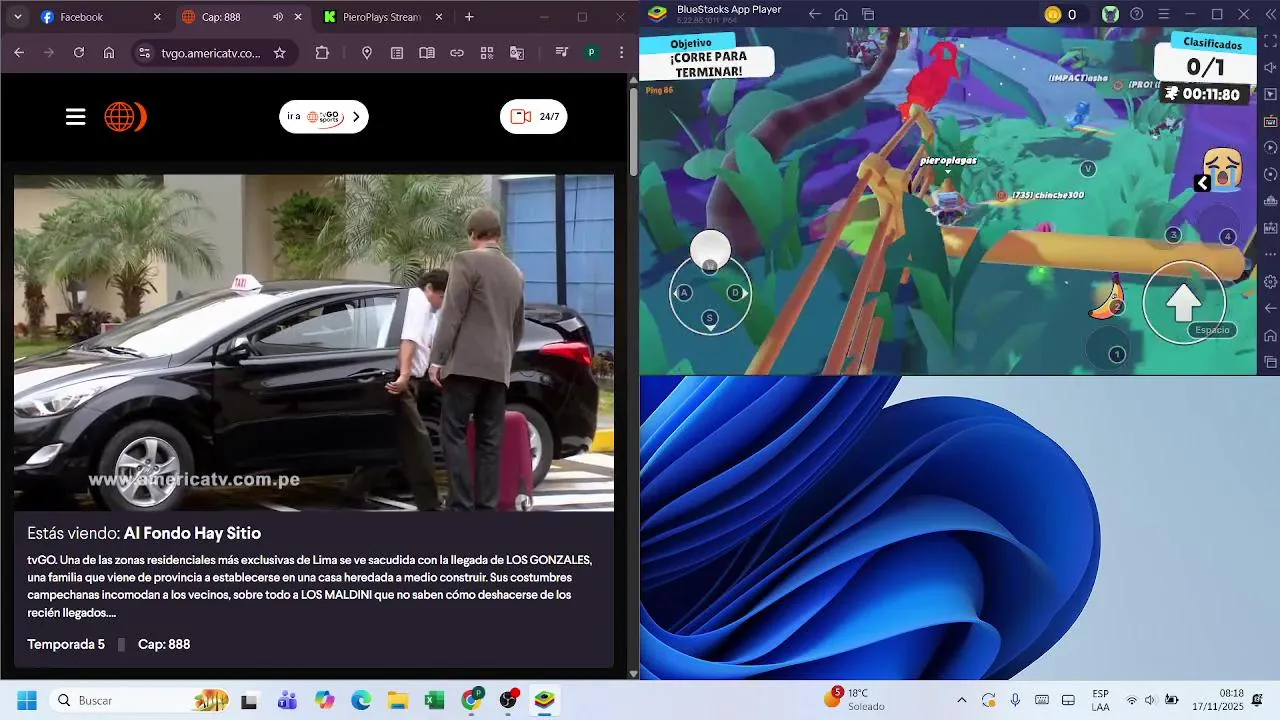Open BlueStacks home from the title bar

pos(841,14)
